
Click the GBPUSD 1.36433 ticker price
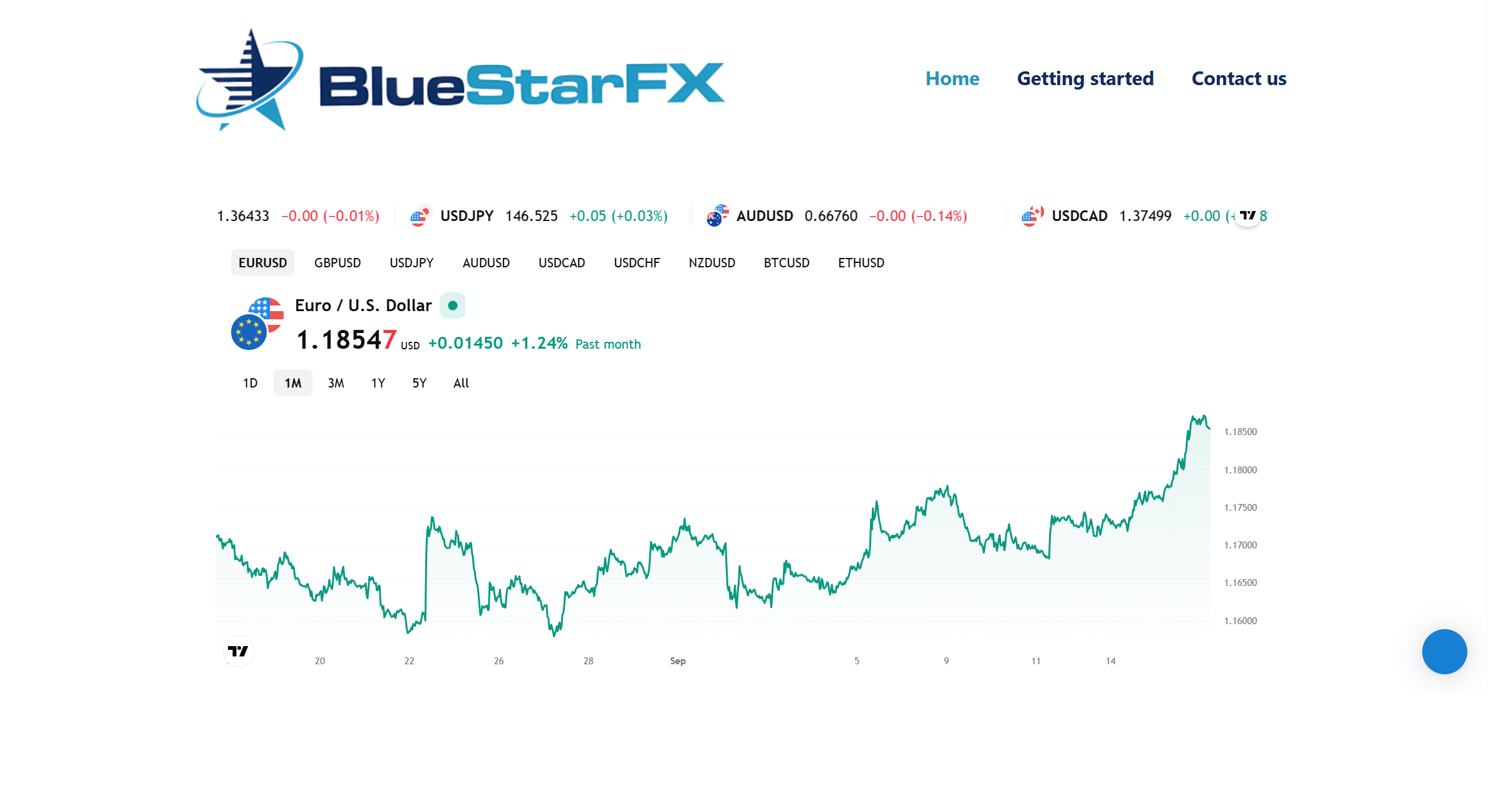coord(243,216)
